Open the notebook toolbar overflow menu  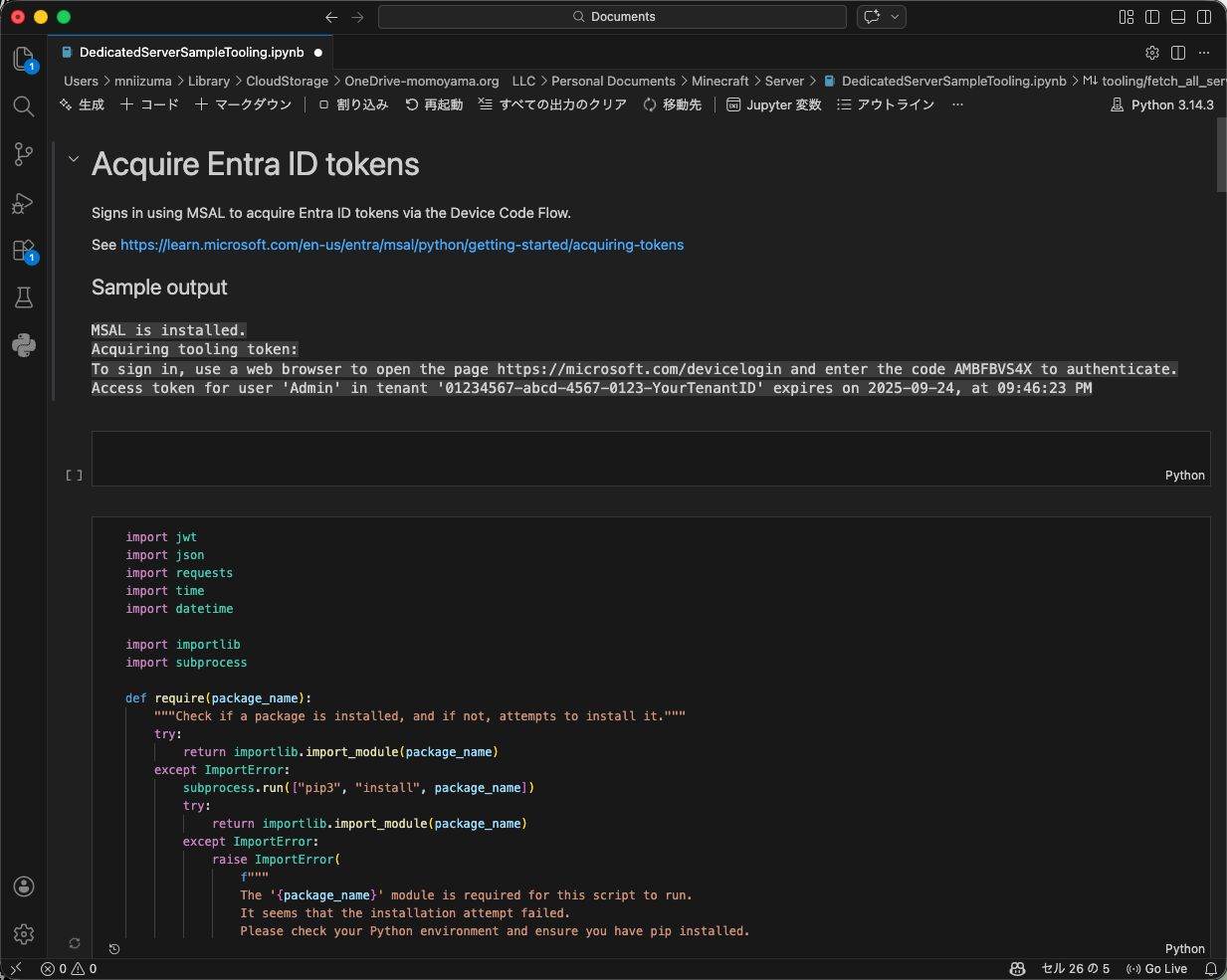click(x=957, y=104)
